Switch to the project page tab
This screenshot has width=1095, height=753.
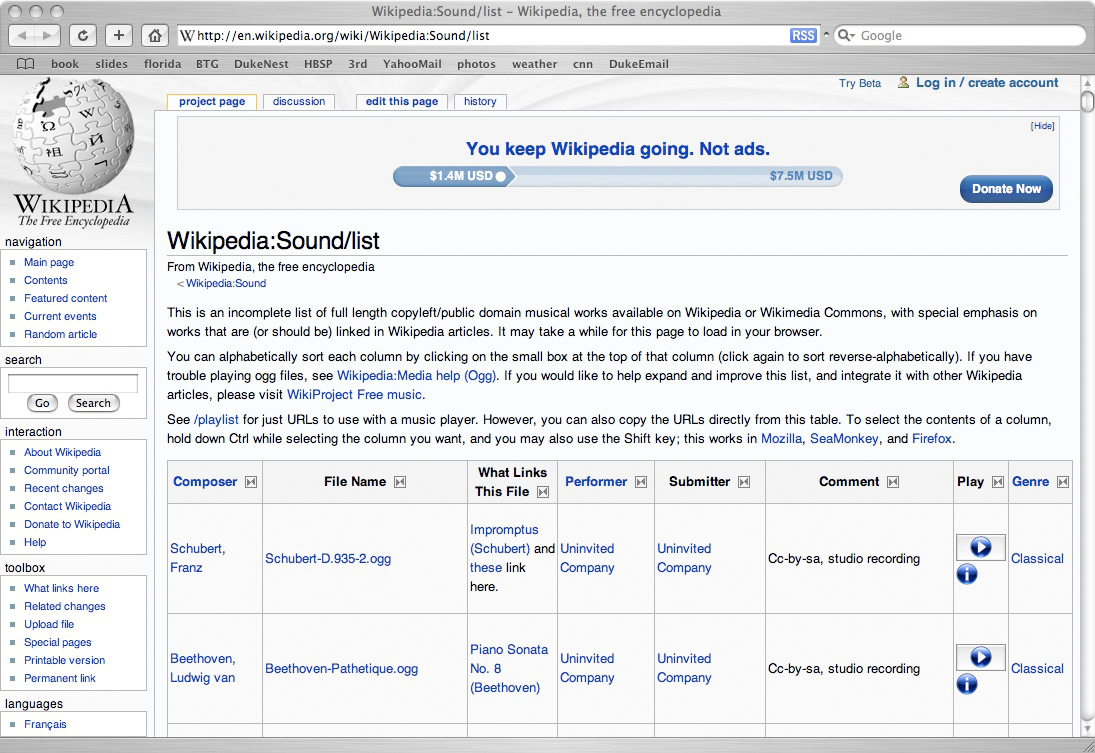[212, 101]
